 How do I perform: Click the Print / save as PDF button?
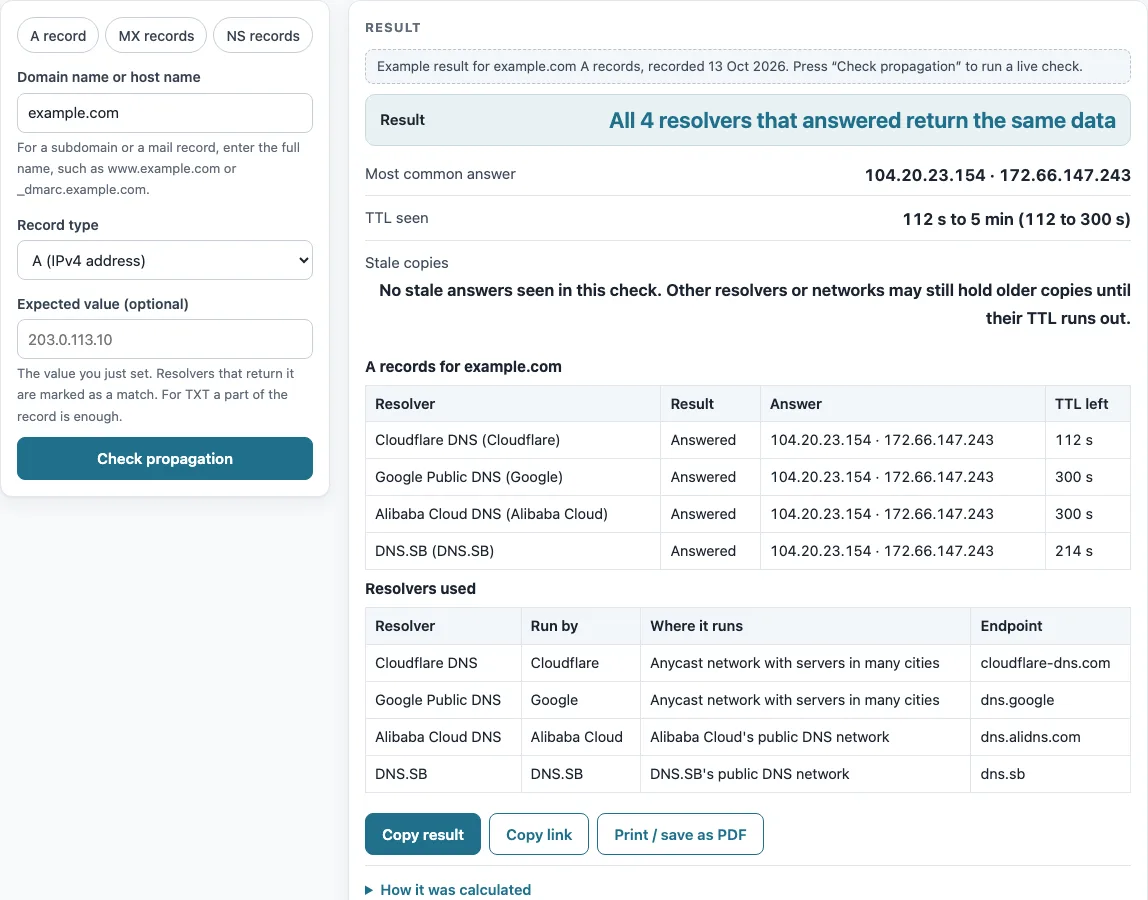tap(680, 834)
